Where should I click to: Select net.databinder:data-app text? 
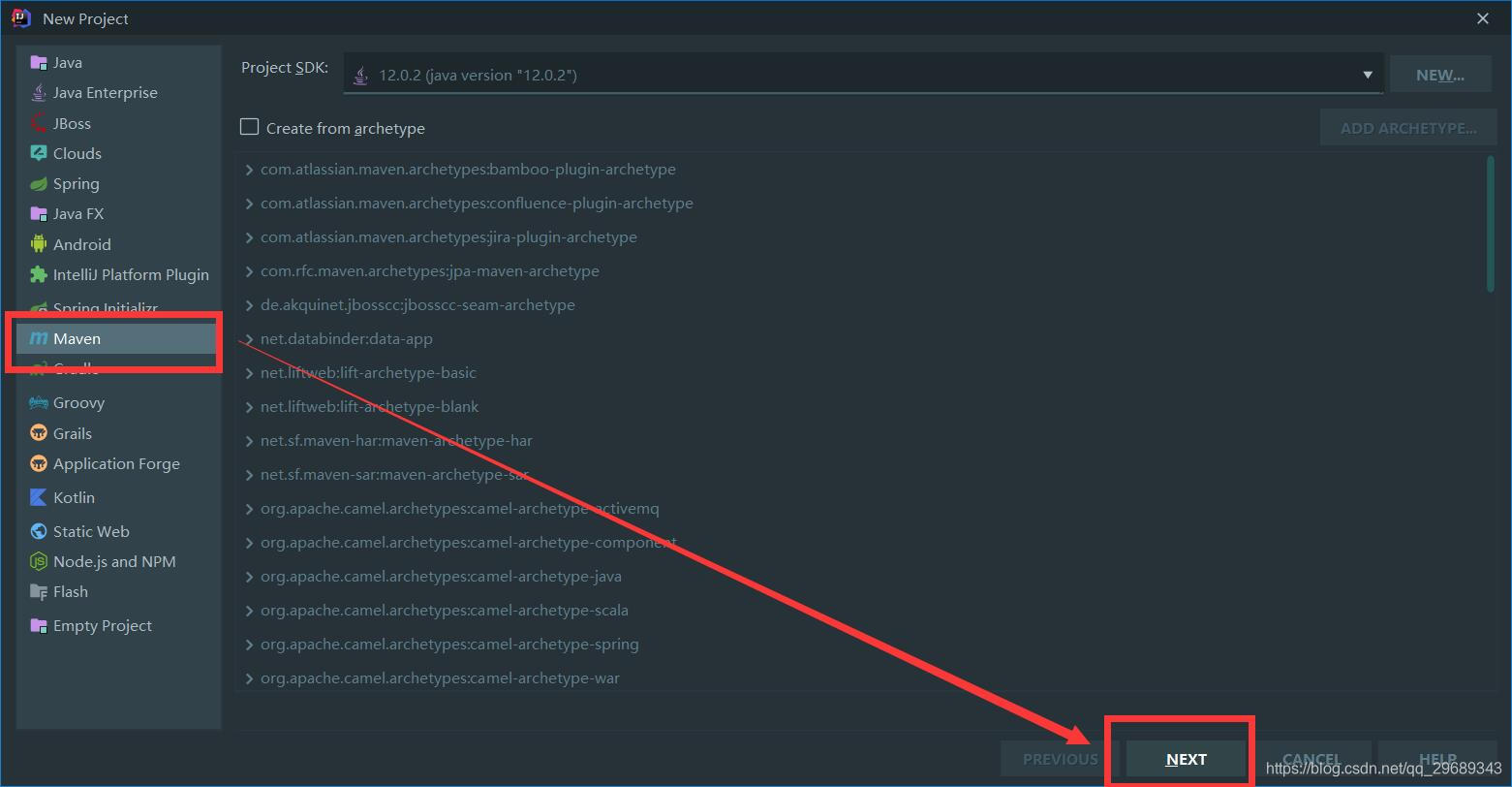point(346,339)
